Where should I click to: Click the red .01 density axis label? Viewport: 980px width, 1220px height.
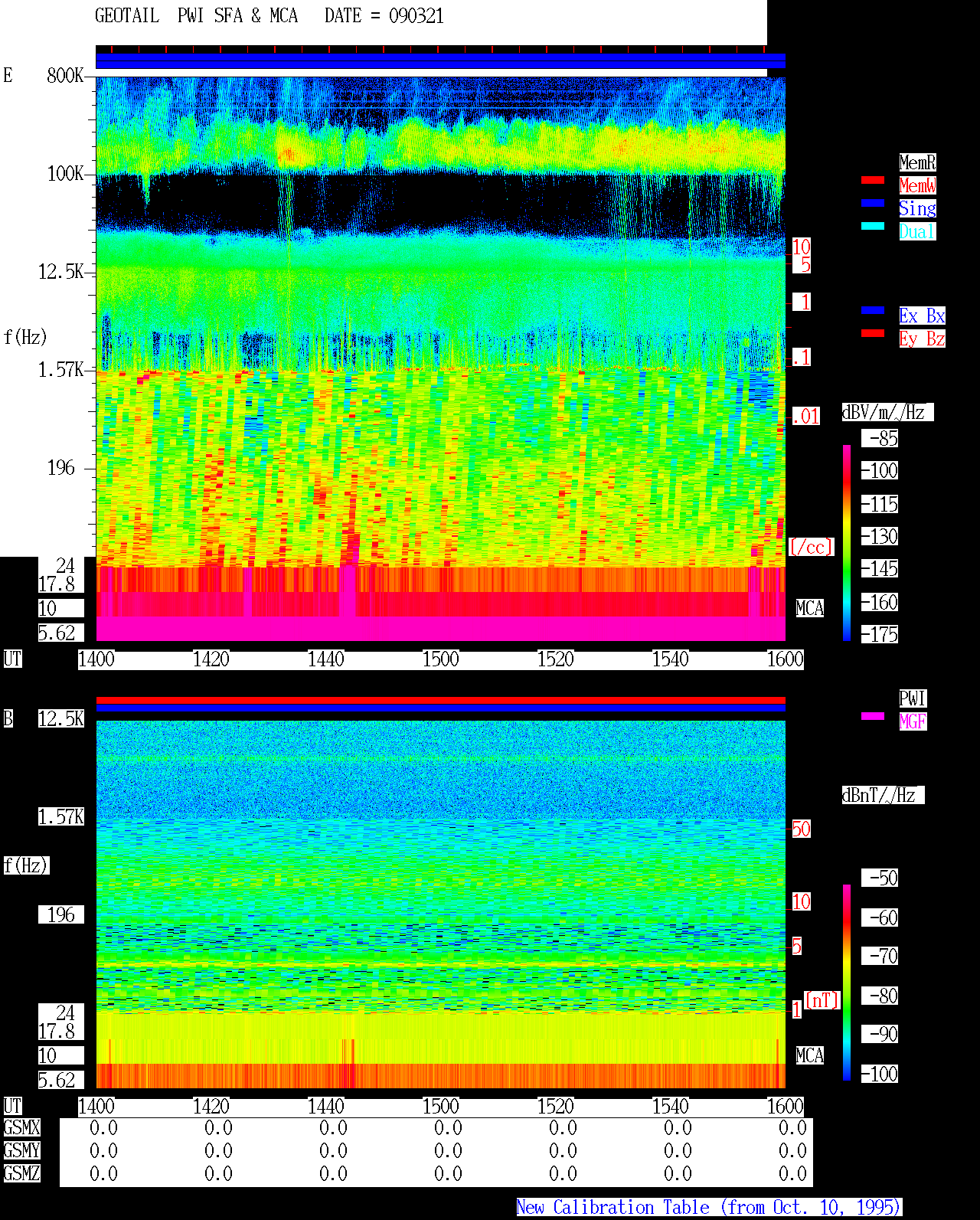click(x=806, y=417)
